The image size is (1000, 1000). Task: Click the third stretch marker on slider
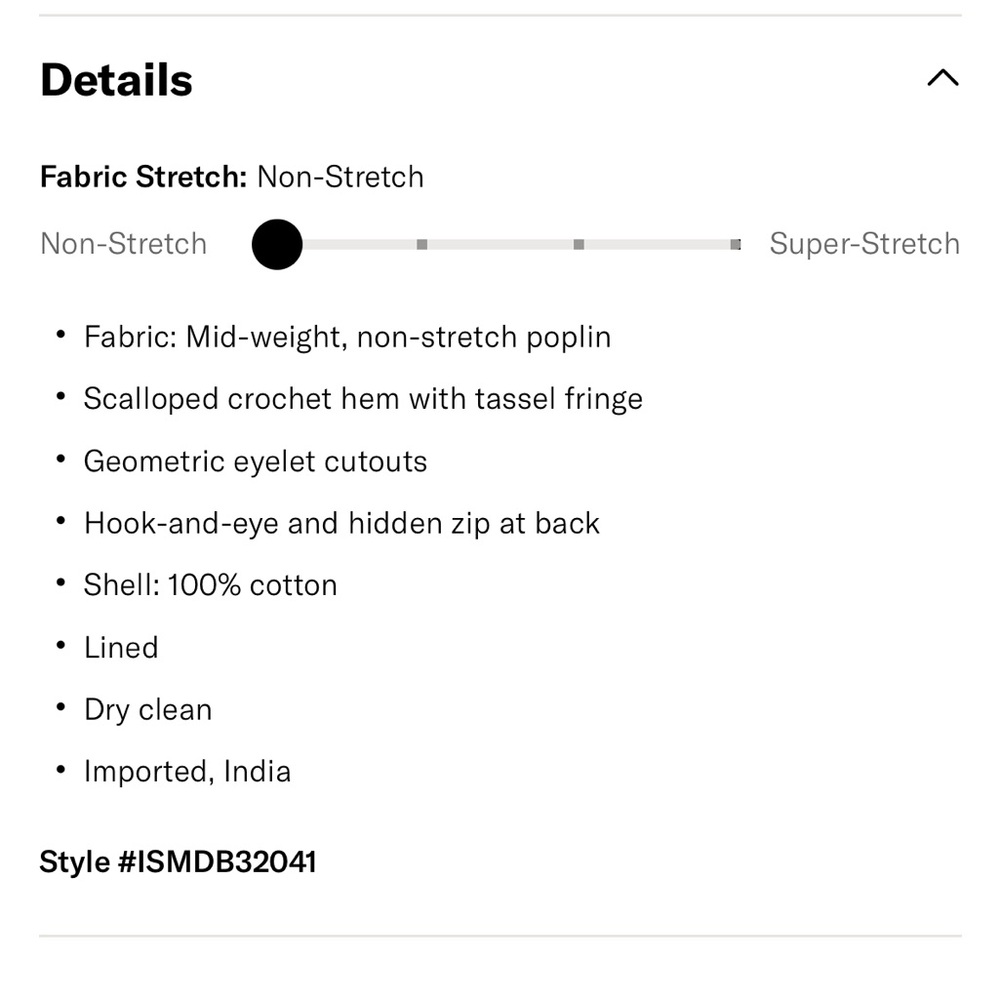tap(578, 244)
